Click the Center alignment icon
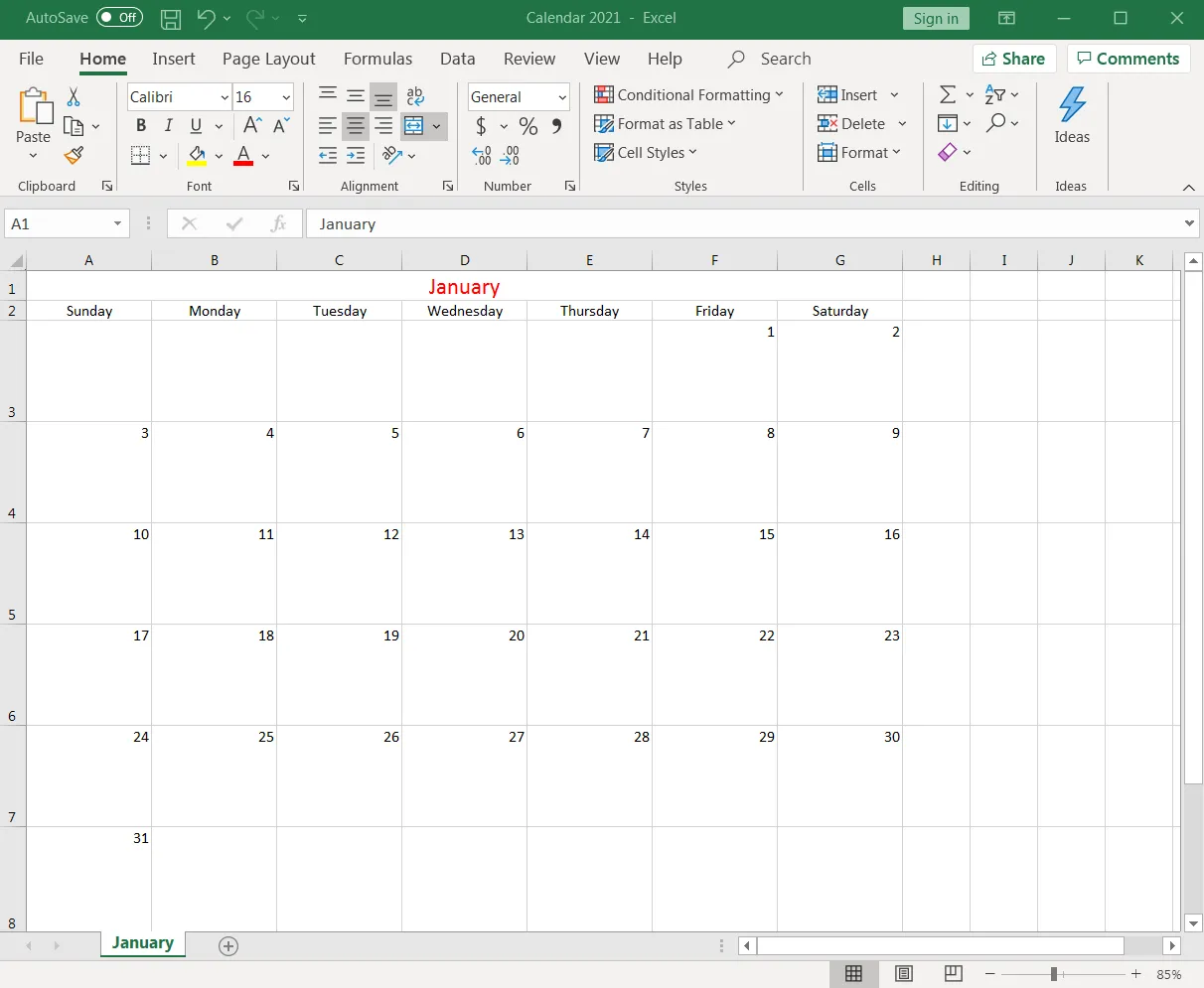1204x988 pixels. coord(357,126)
